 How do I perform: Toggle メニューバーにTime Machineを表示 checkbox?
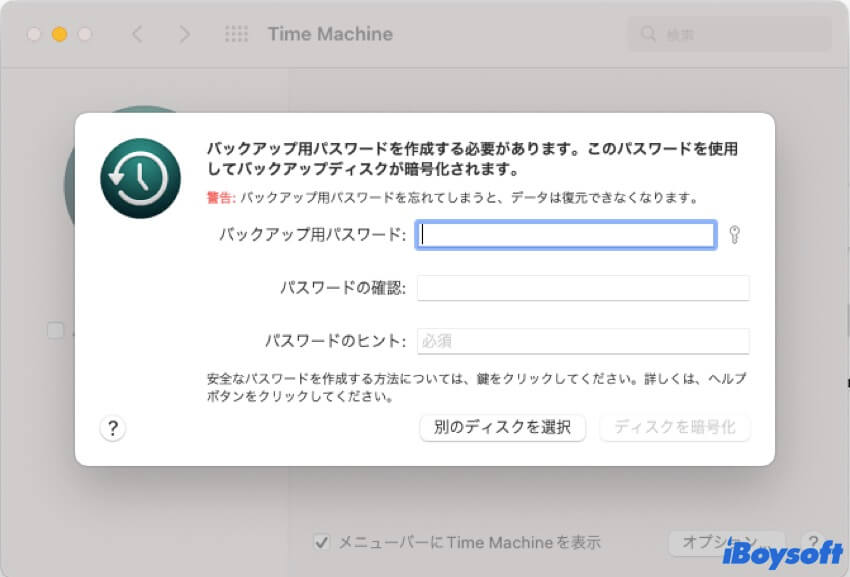(x=321, y=542)
